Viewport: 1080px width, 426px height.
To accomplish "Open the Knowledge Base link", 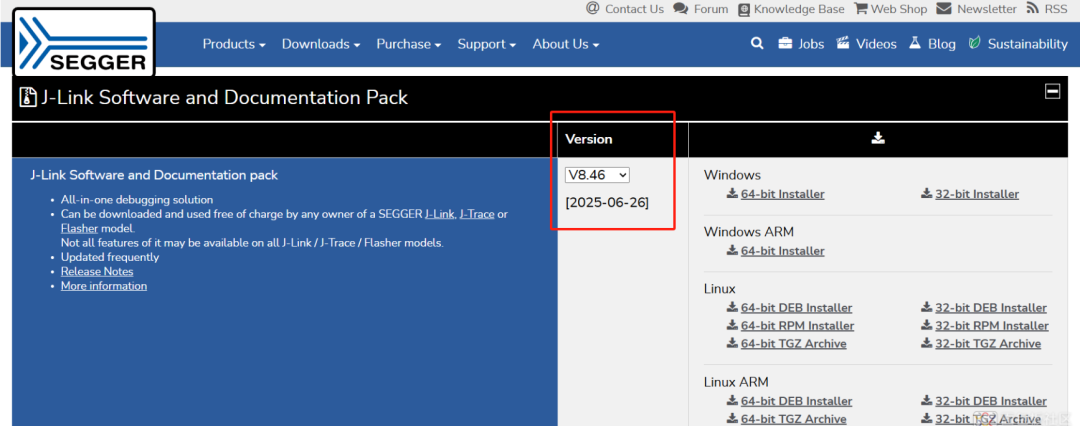I will [791, 9].
